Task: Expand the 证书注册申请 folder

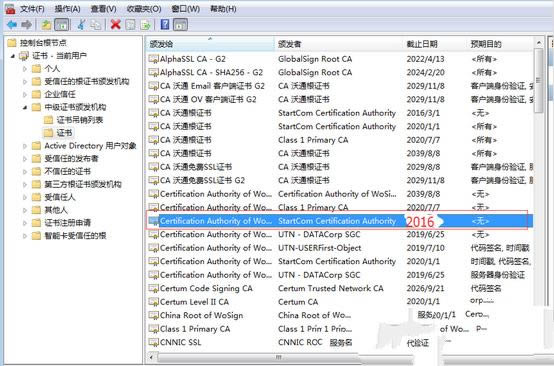Action: point(25,223)
